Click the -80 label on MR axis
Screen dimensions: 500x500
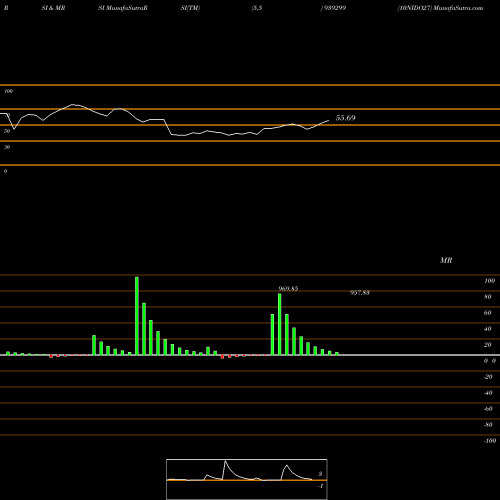488,425
